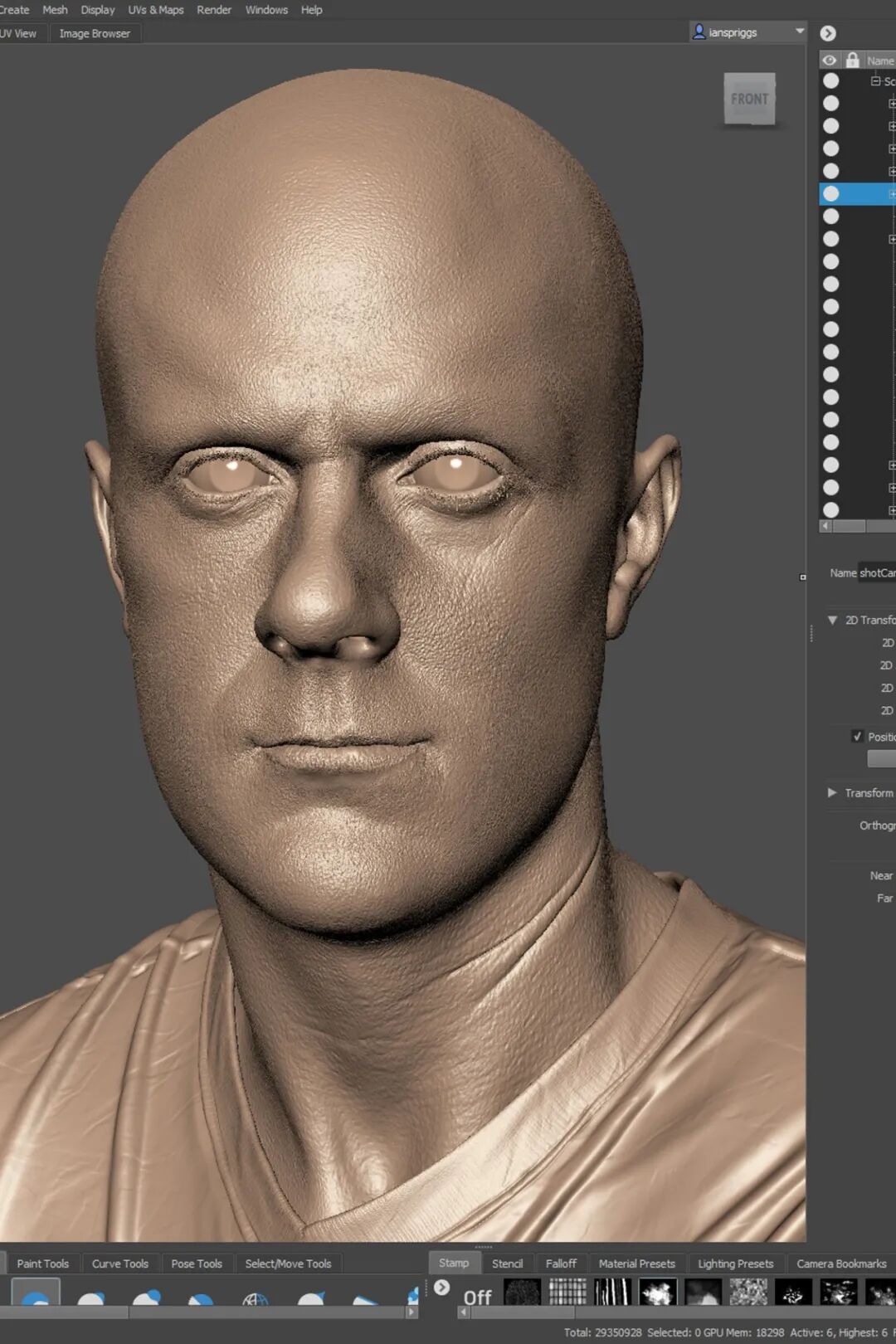Viewport: 896px width, 1344px height.
Task: Click the stamp tray scrollbar left arrow
Action: (x=464, y=1312)
